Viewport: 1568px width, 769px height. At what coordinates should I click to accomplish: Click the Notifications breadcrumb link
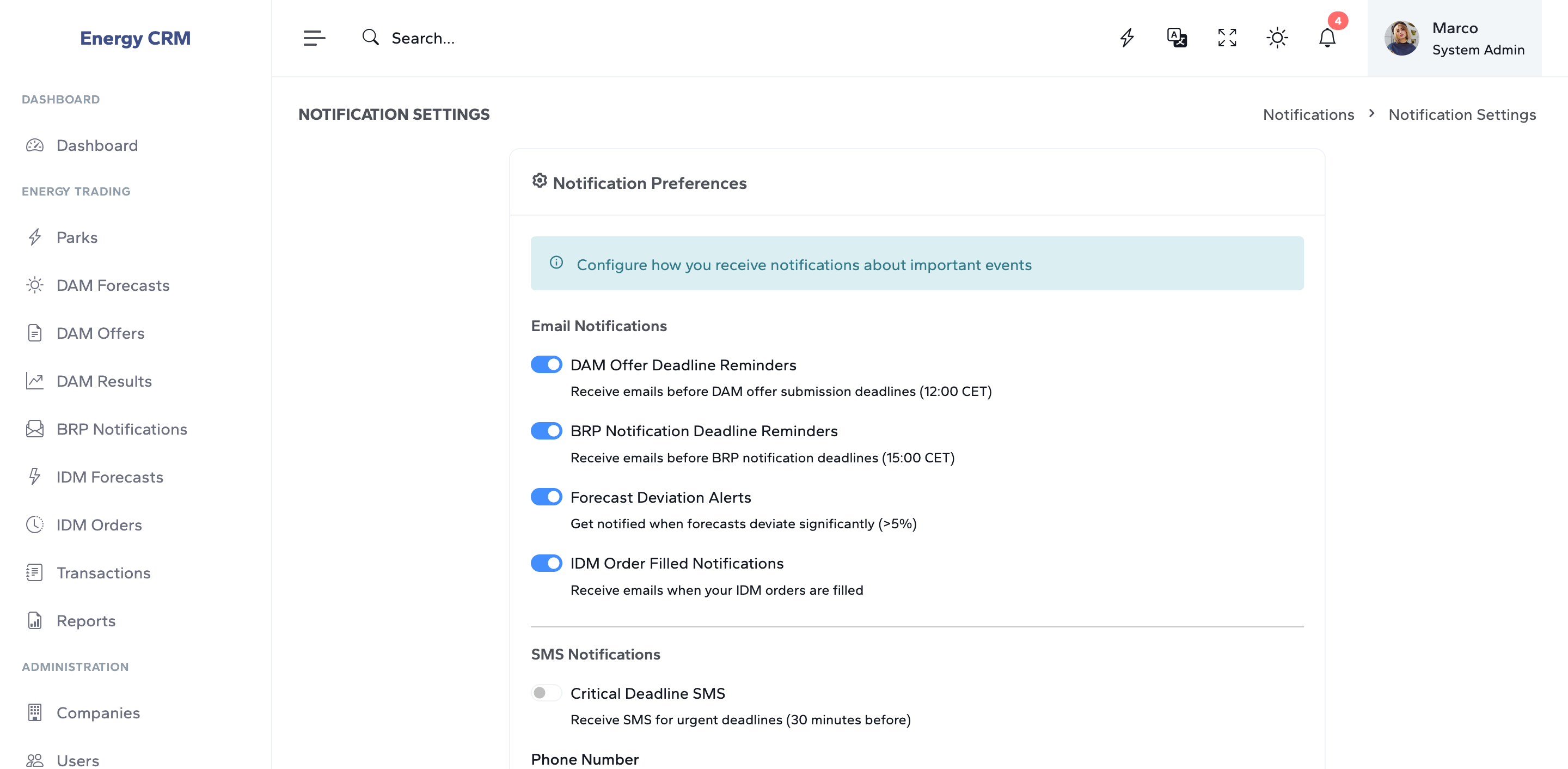(x=1308, y=114)
